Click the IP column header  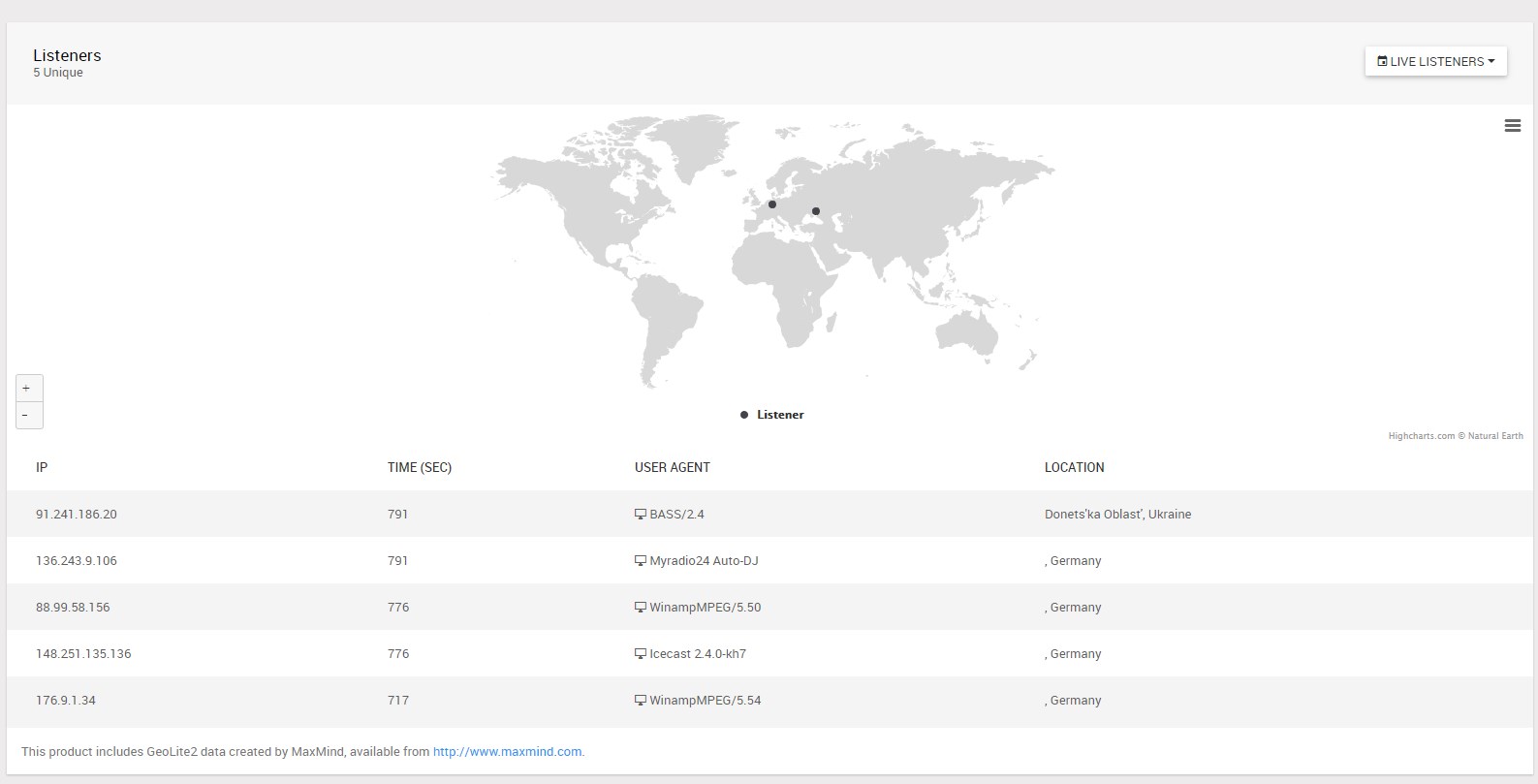click(x=42, y=467)
